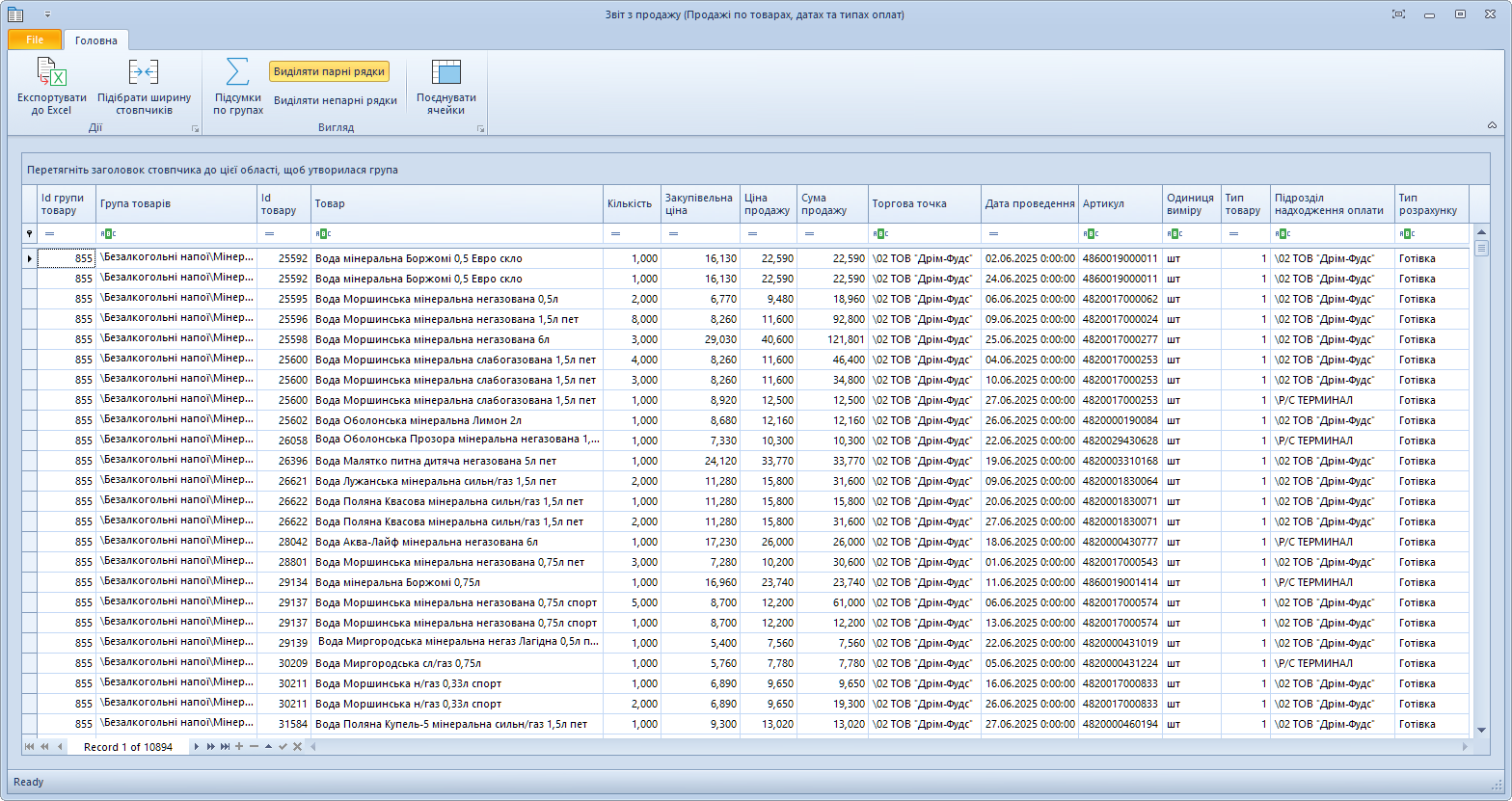Open filter condition for Дата проведення column
The height and width of the screenshot is (801, 1512).
tap(993, 234)
